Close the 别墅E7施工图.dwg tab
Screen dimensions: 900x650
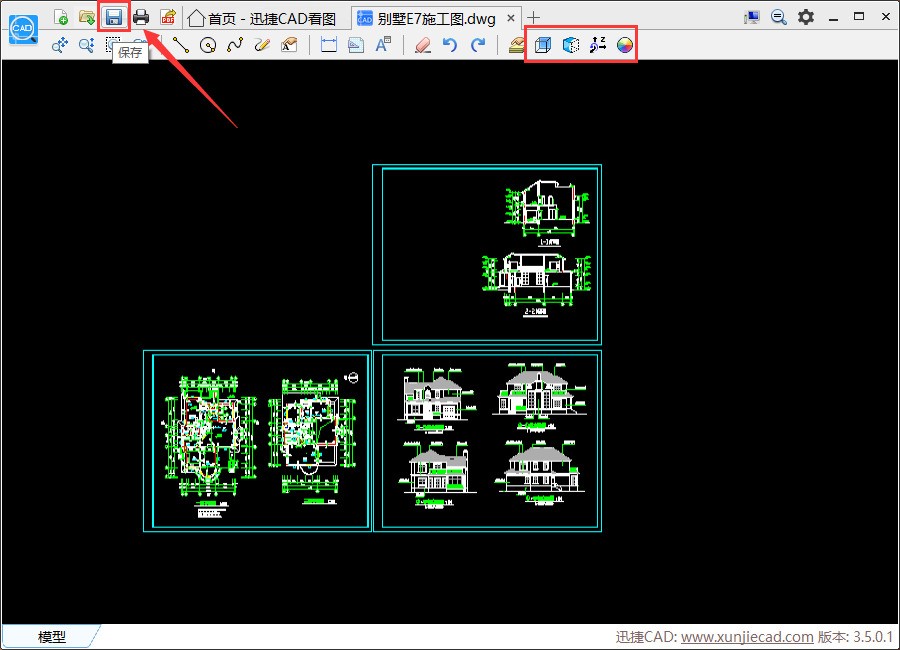(x=511, y=18)
